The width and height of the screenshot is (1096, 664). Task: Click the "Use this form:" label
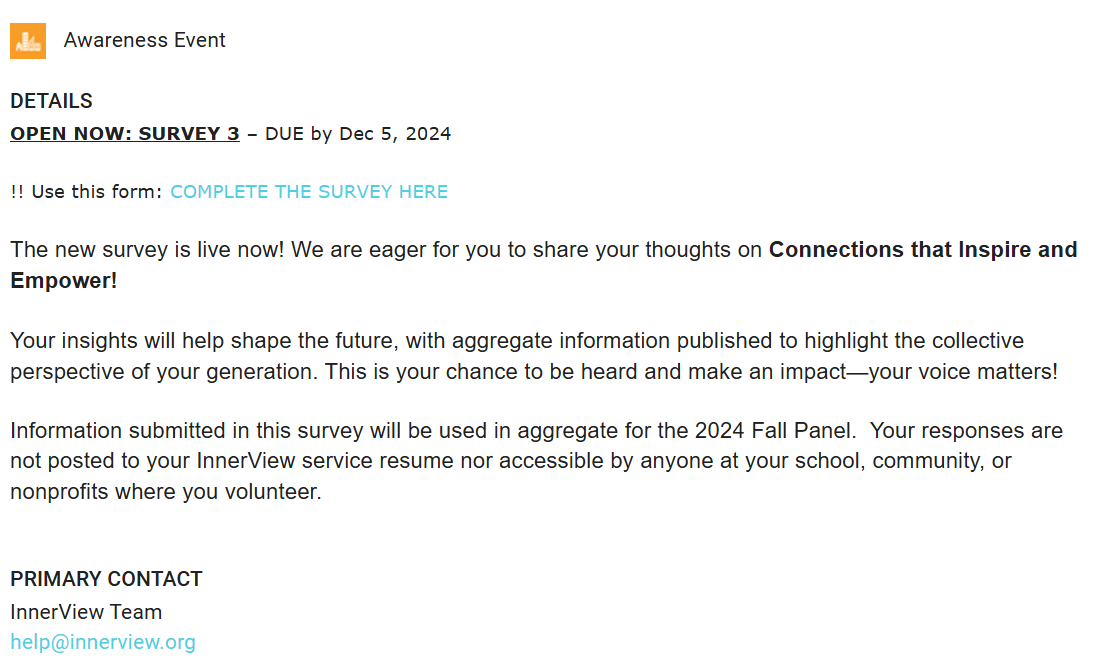[x=96, y=192]
